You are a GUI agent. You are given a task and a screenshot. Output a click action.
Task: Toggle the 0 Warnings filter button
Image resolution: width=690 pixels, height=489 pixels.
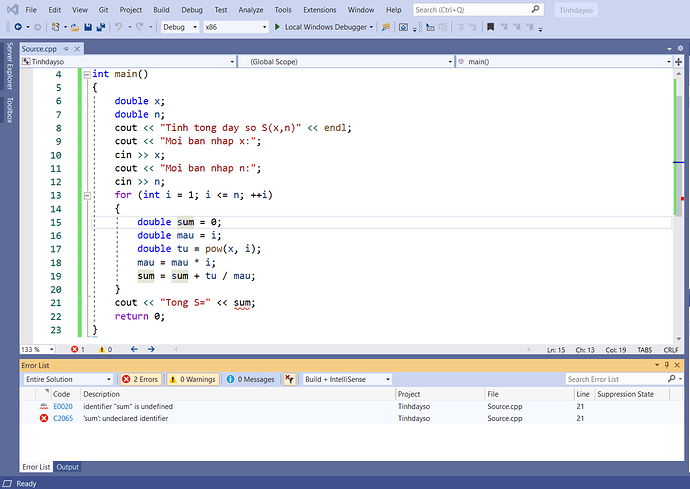pyautogui.click(x=193, y=379)
